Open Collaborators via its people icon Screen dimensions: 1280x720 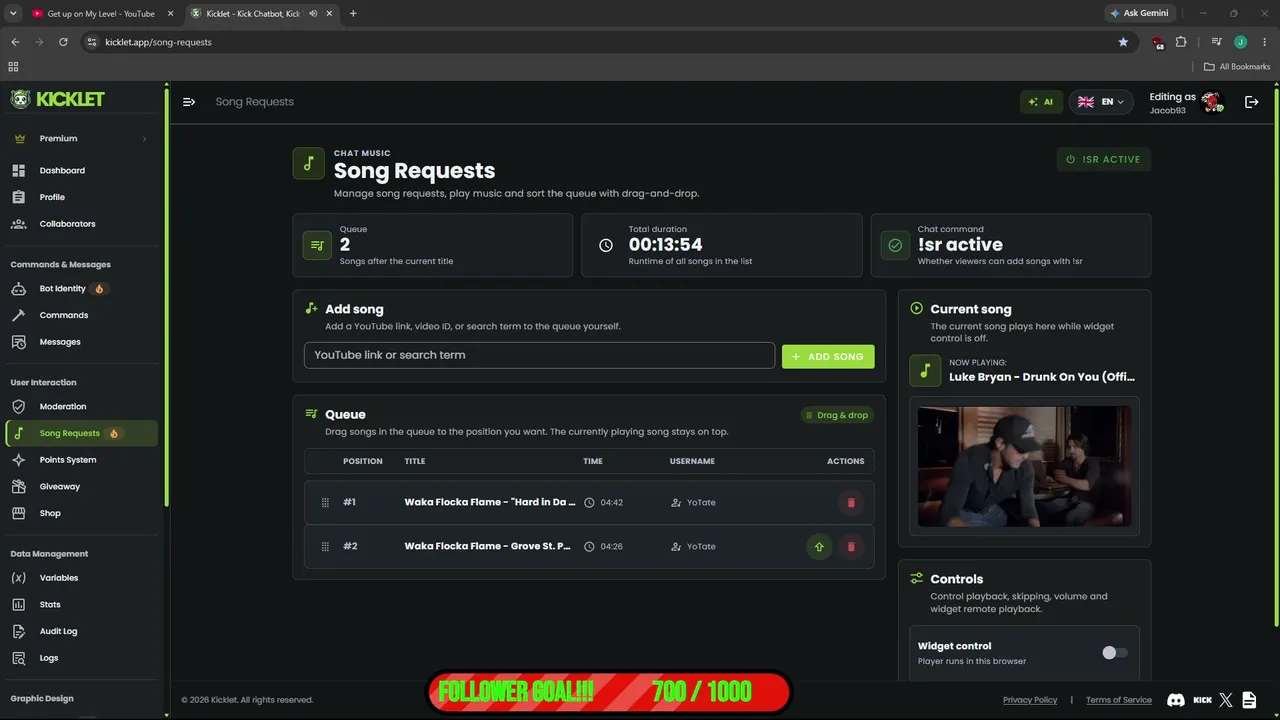[x=18, y=224]
